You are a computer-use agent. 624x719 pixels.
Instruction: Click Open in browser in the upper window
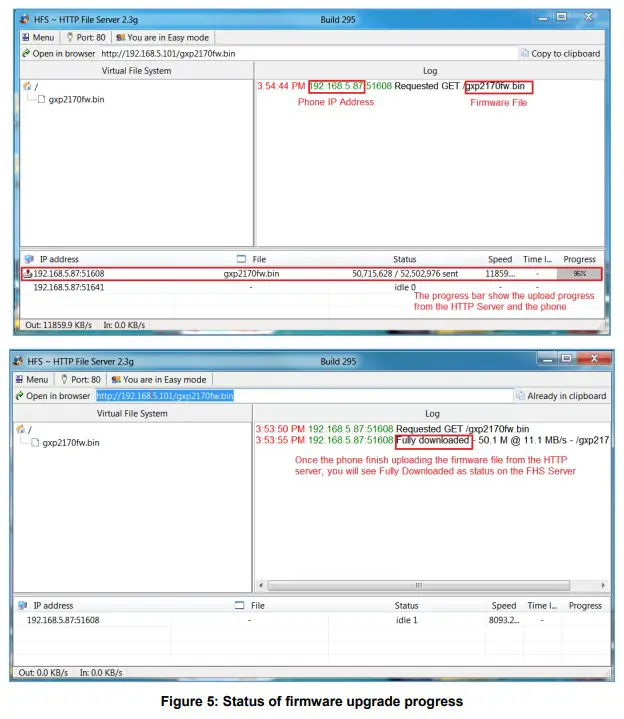click(x=56, y=54)
